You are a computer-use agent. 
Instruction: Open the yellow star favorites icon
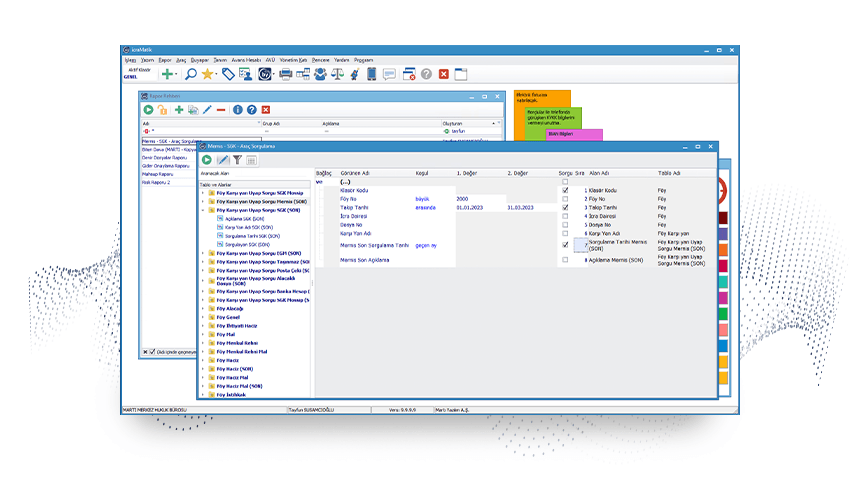click(x=207, y=74)
